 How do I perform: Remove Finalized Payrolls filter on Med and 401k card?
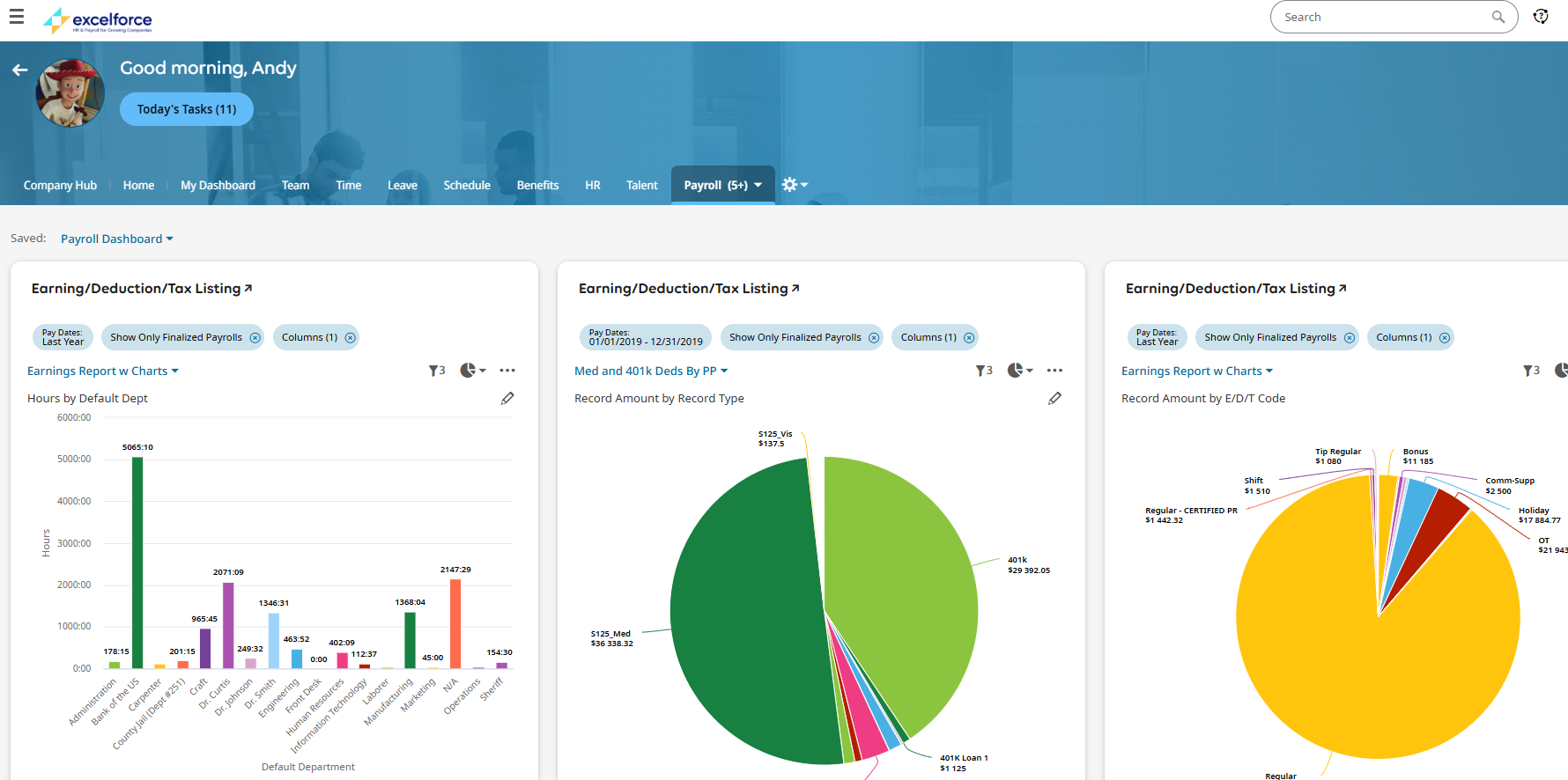point(874,338)
